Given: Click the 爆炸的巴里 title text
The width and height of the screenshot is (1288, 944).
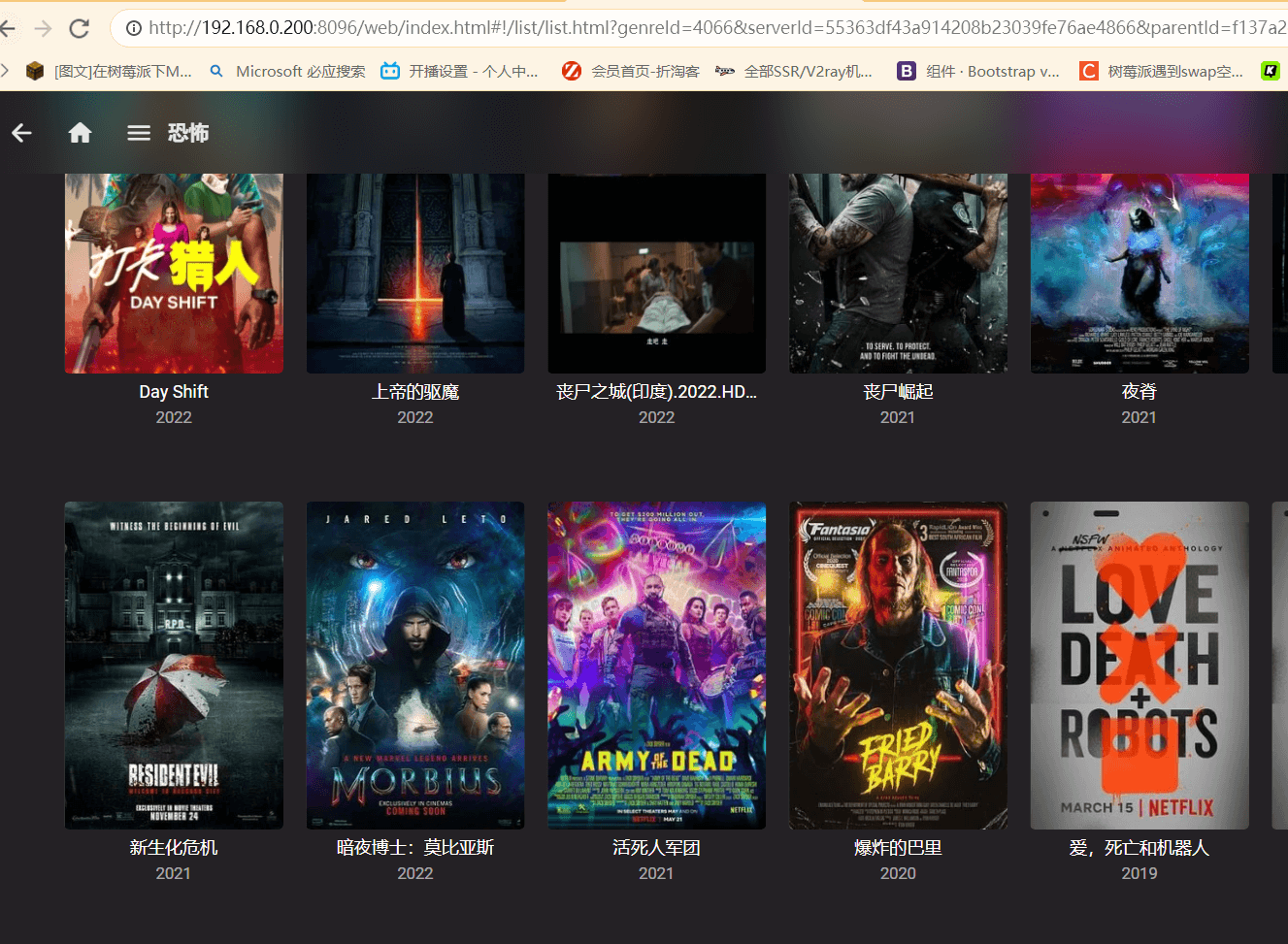Looking at the screenshot, I should tap(898, 848).
